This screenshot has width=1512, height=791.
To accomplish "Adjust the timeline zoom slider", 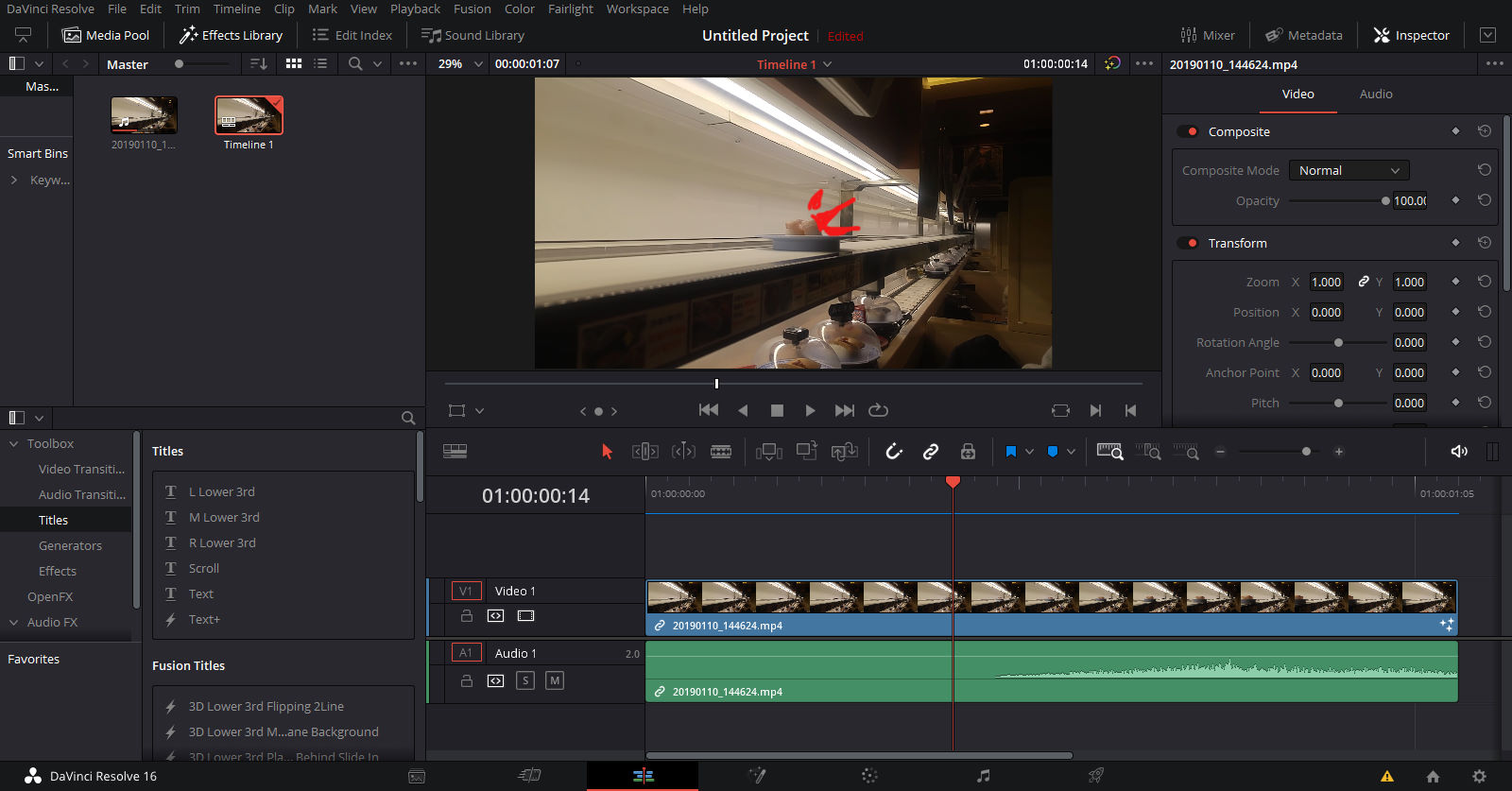I will coord(1306,452).
